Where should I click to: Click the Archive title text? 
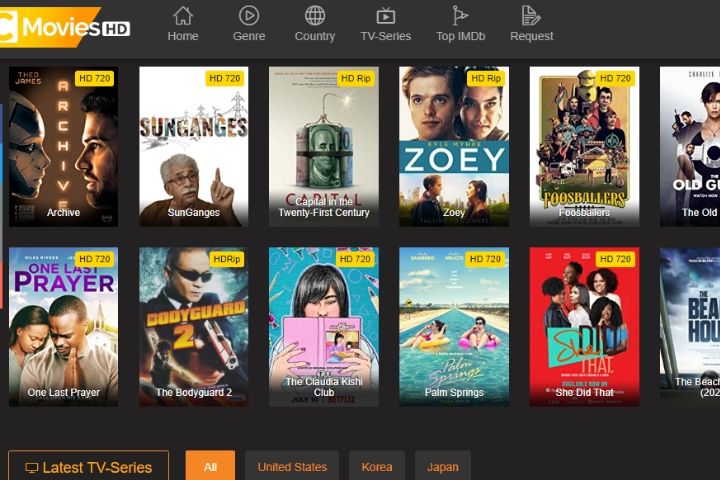click(63, 212)
